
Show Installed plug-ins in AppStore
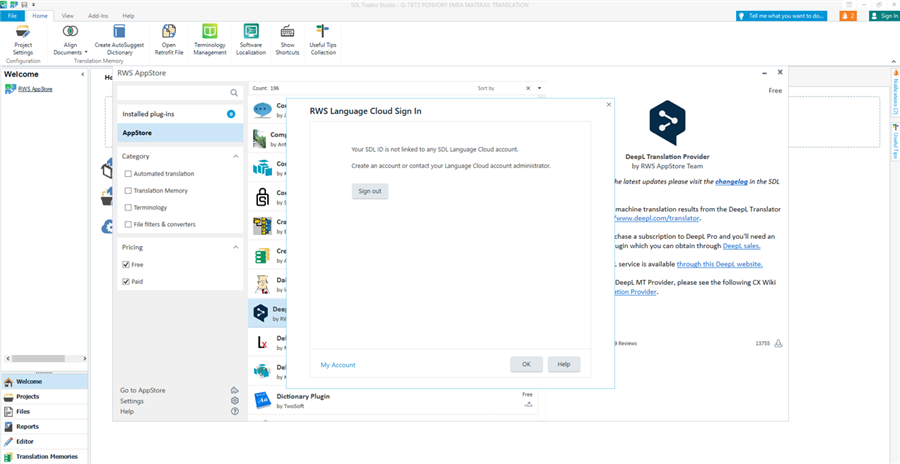tap(180, 114)
